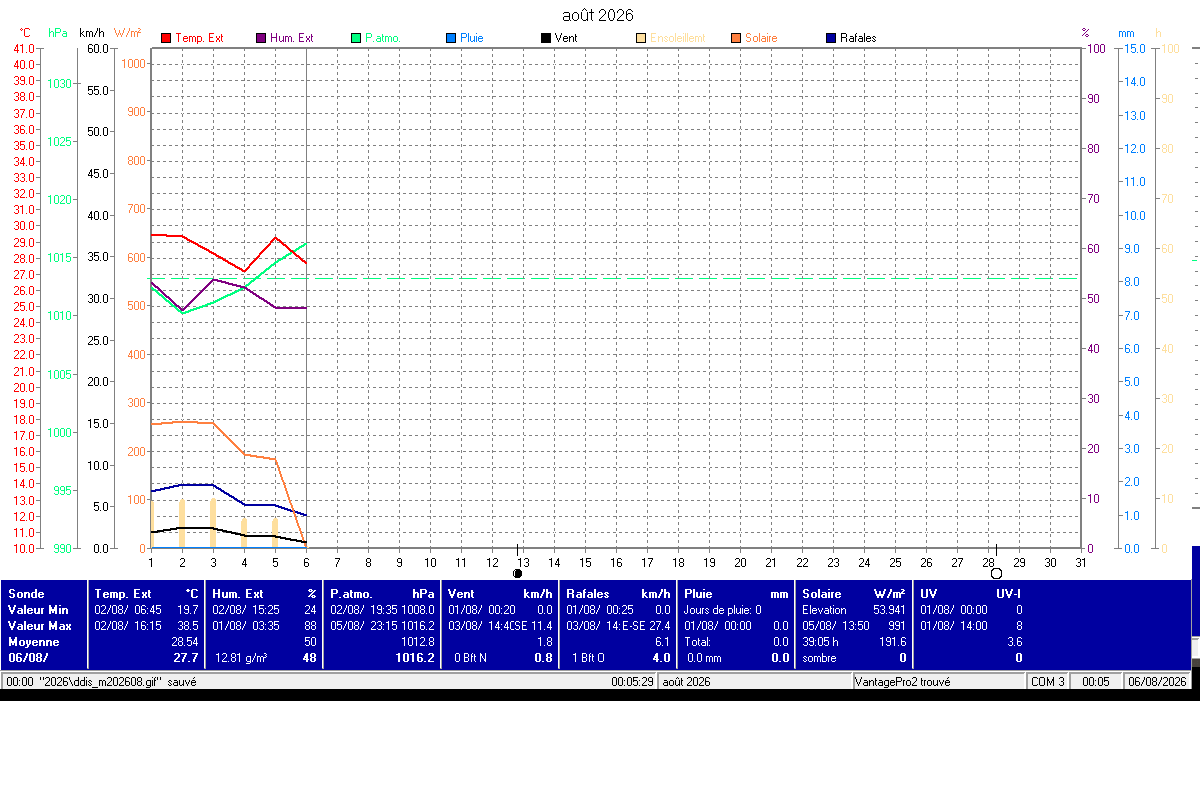Click the 'hPa' axis unit label
1200x787 pixels.
click(58, 33)
